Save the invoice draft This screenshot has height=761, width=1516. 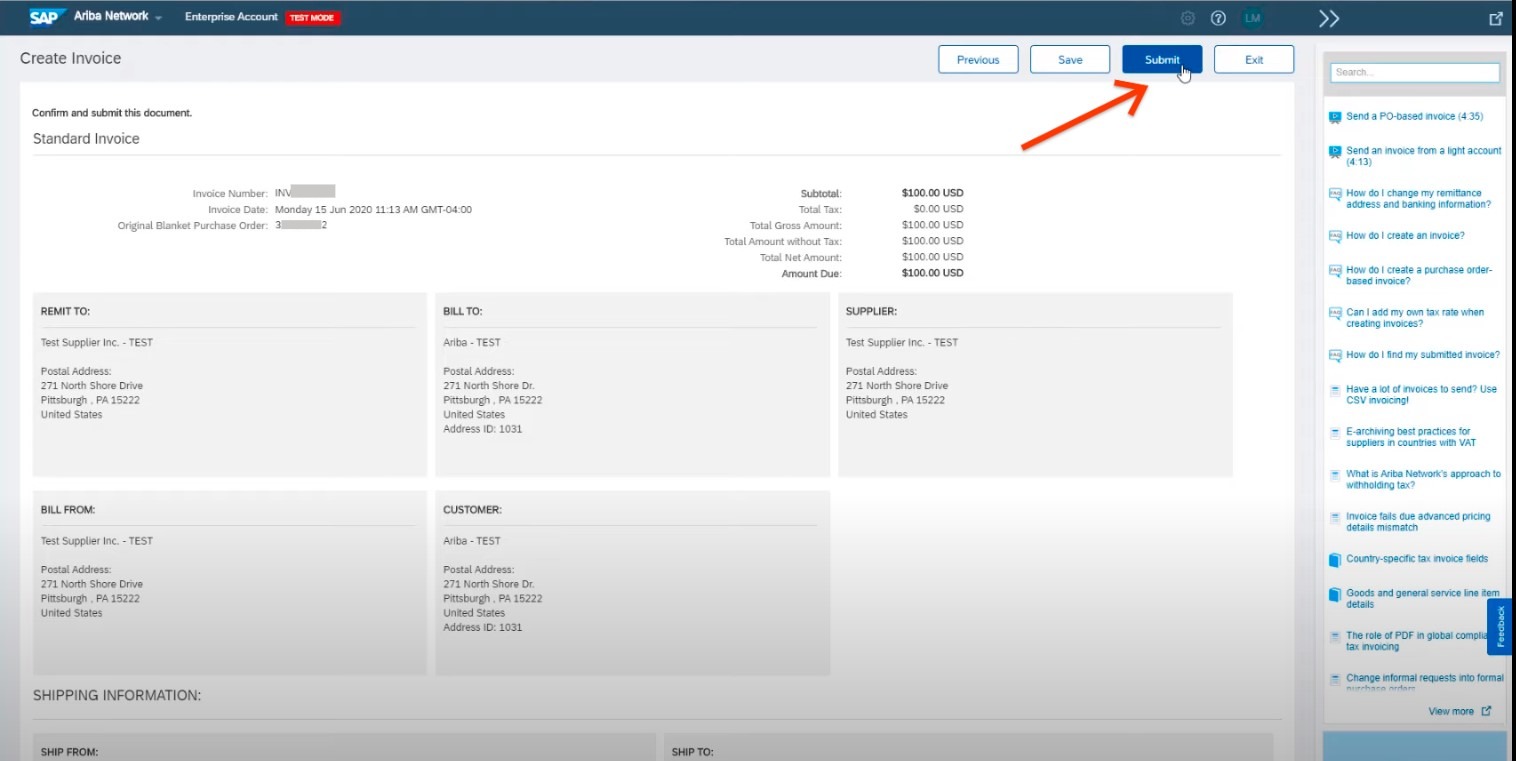[1070, 59]
